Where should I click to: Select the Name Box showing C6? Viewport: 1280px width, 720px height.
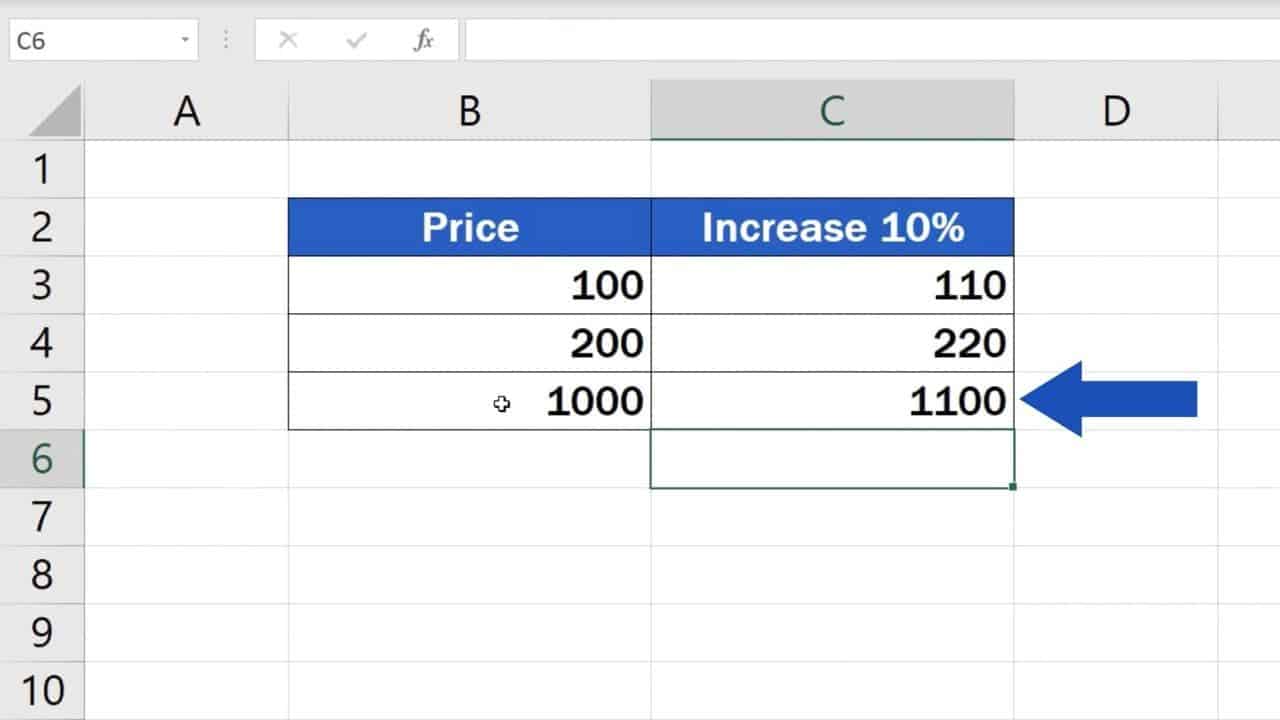pos(90,40)
